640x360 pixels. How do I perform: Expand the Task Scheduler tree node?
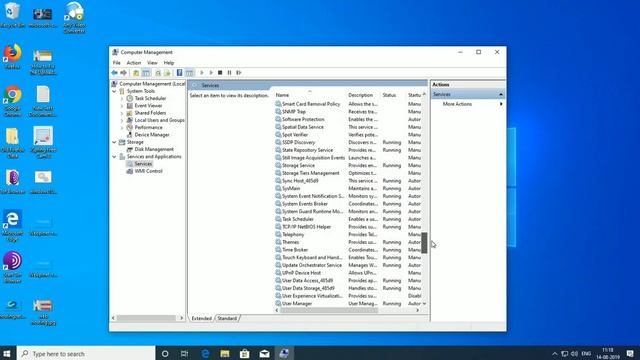122,99
